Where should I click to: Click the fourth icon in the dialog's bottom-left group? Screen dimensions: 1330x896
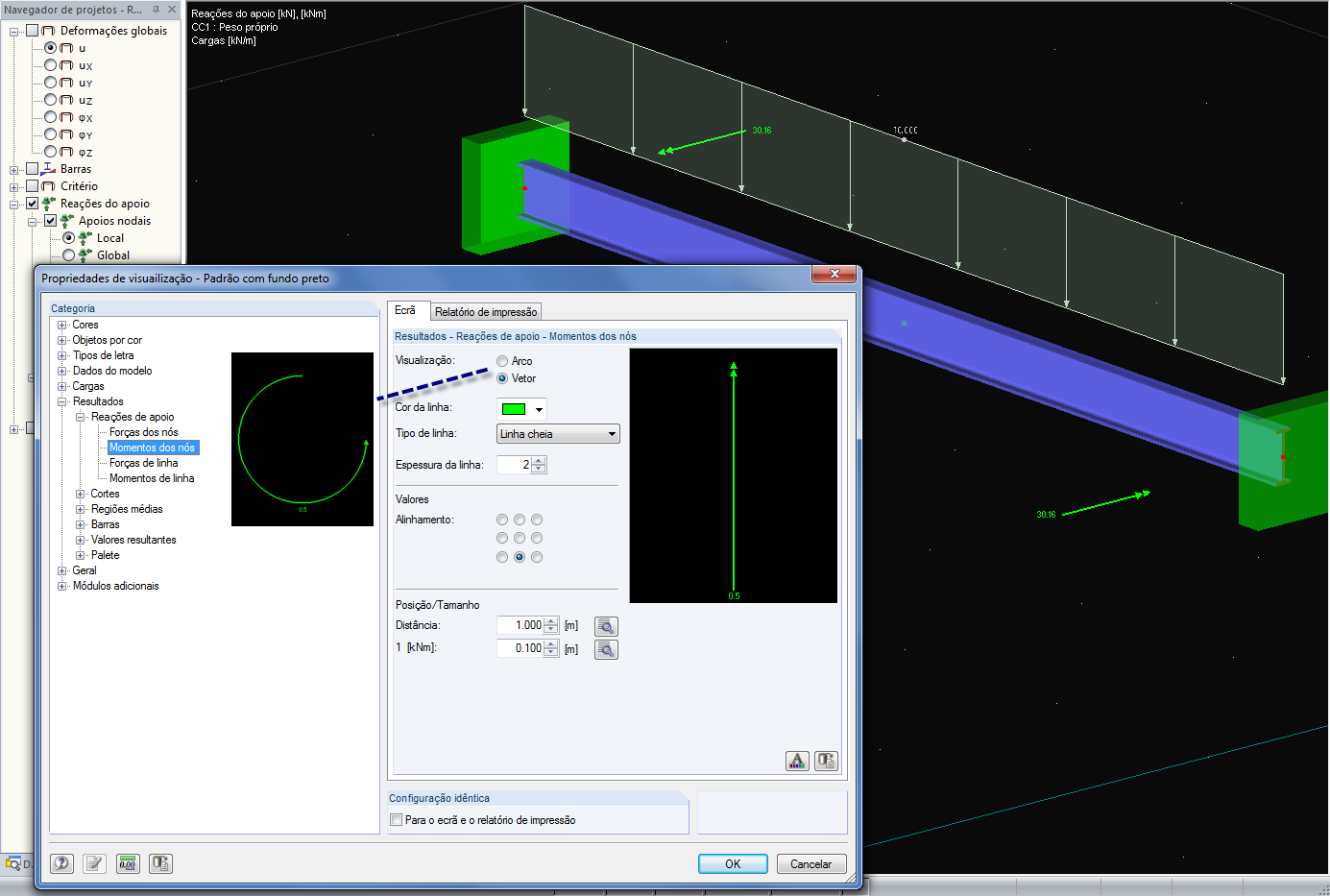(160, 863)
